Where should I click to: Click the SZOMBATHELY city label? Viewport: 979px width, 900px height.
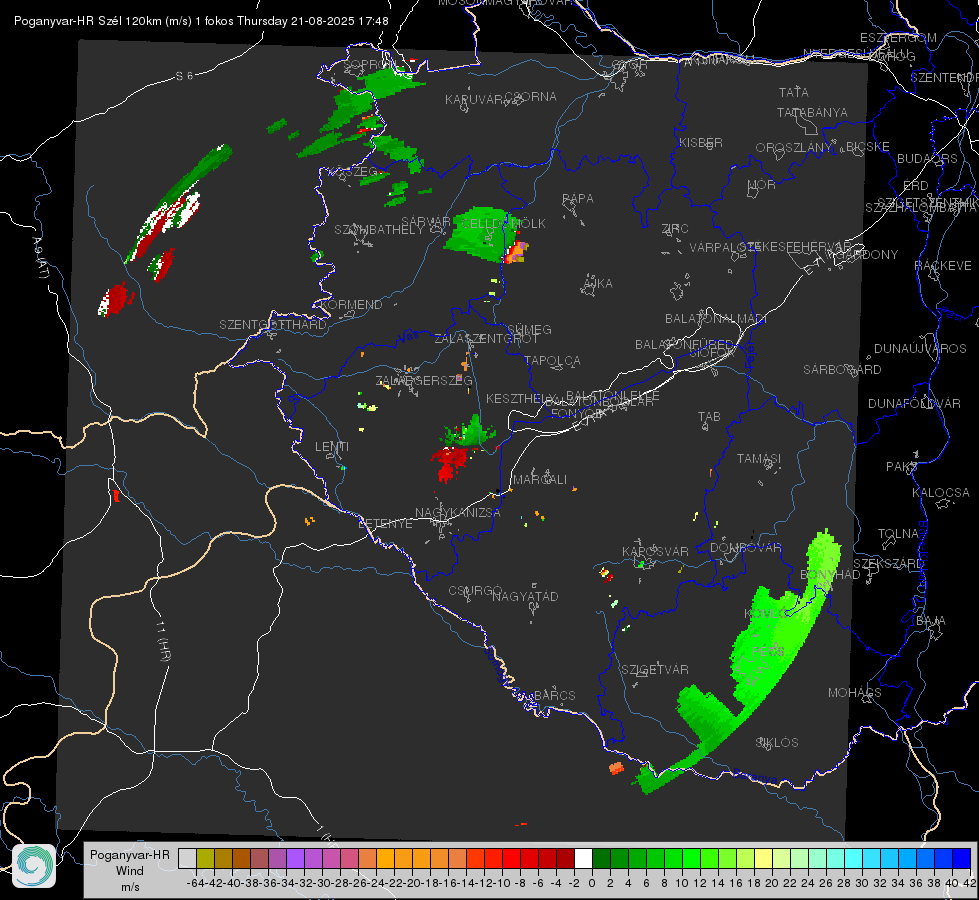click(379, 230)
